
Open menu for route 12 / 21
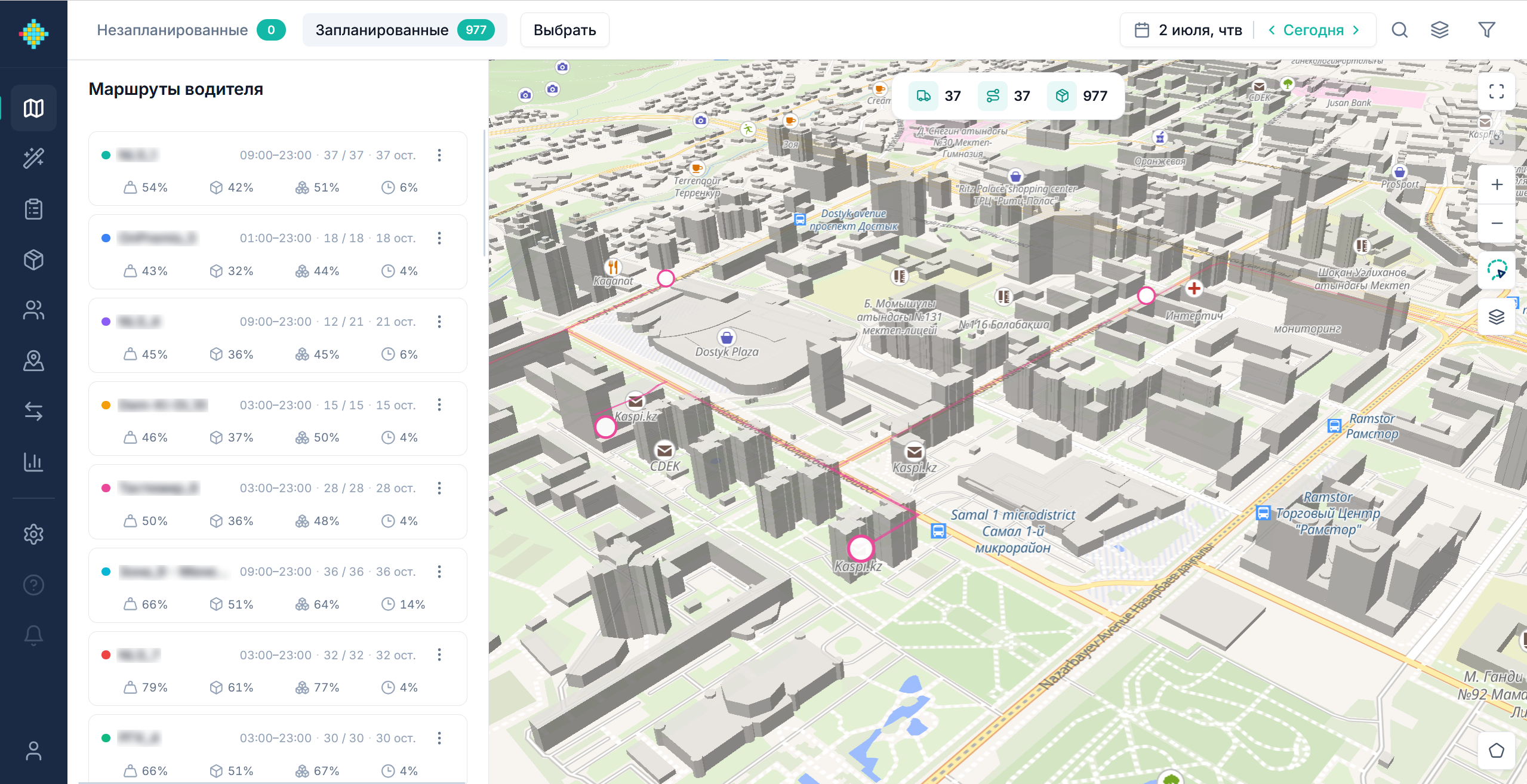(x=439, y=322)
